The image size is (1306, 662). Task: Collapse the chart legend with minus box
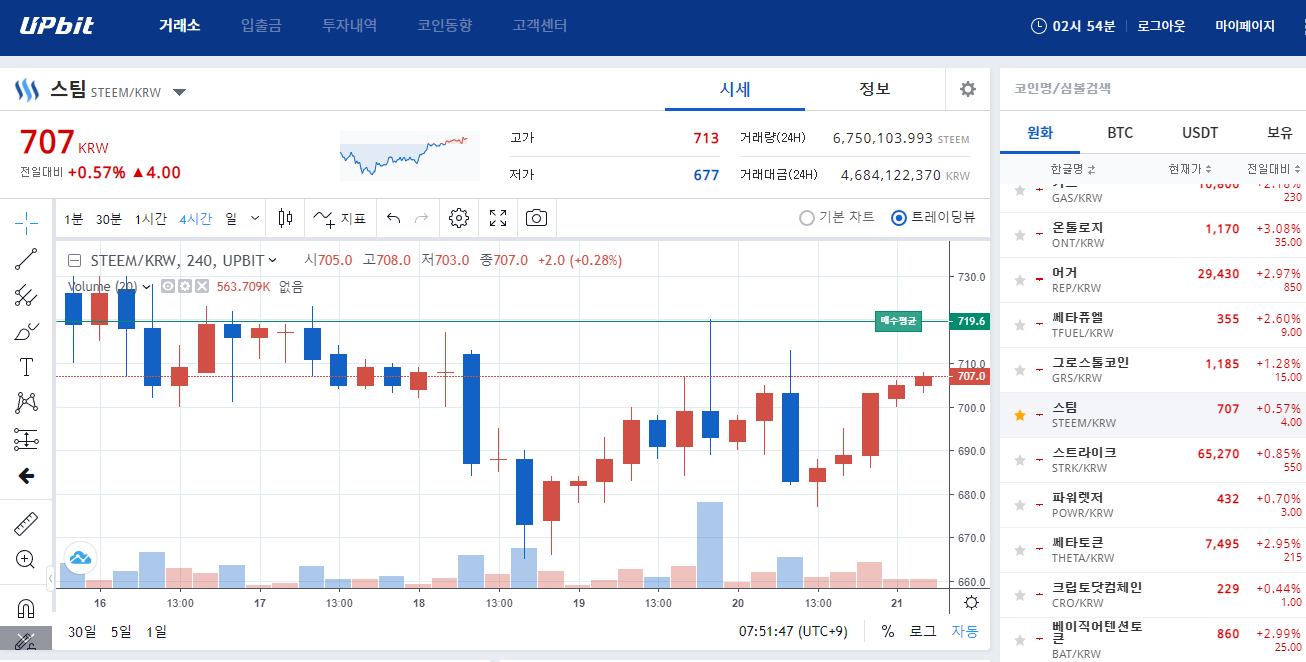(x=74, y=261)
